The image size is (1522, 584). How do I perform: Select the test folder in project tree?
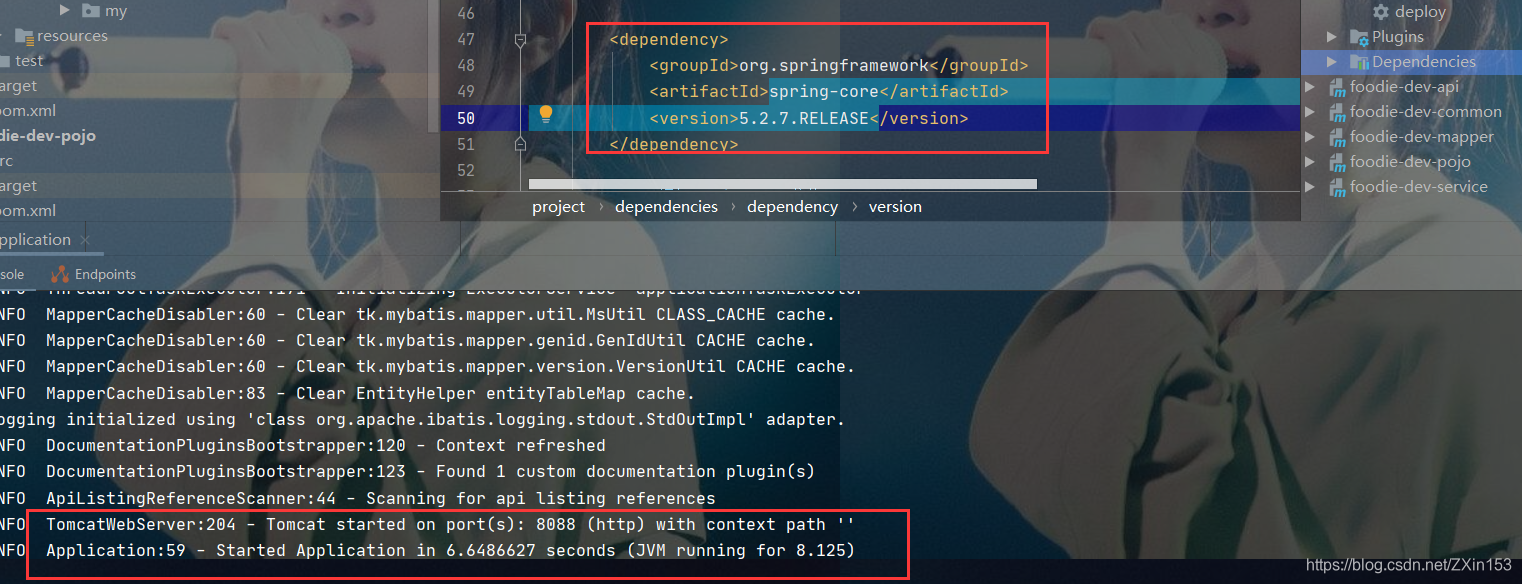pos(29,61)
